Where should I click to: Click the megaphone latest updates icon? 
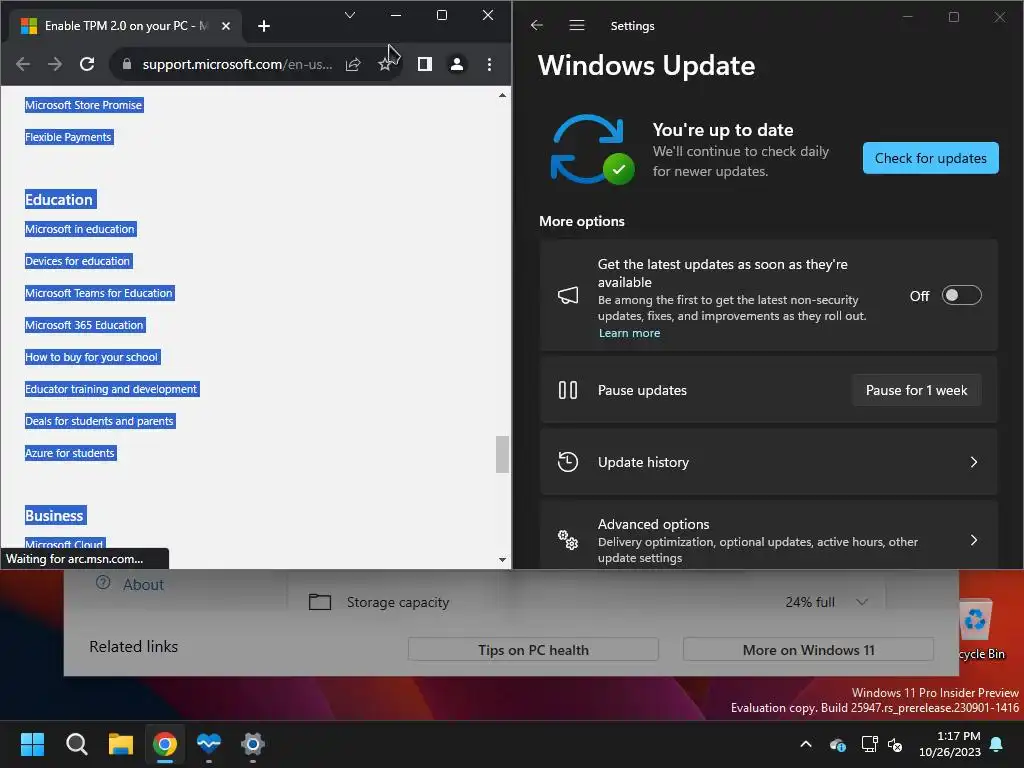(x=568, y=295)
